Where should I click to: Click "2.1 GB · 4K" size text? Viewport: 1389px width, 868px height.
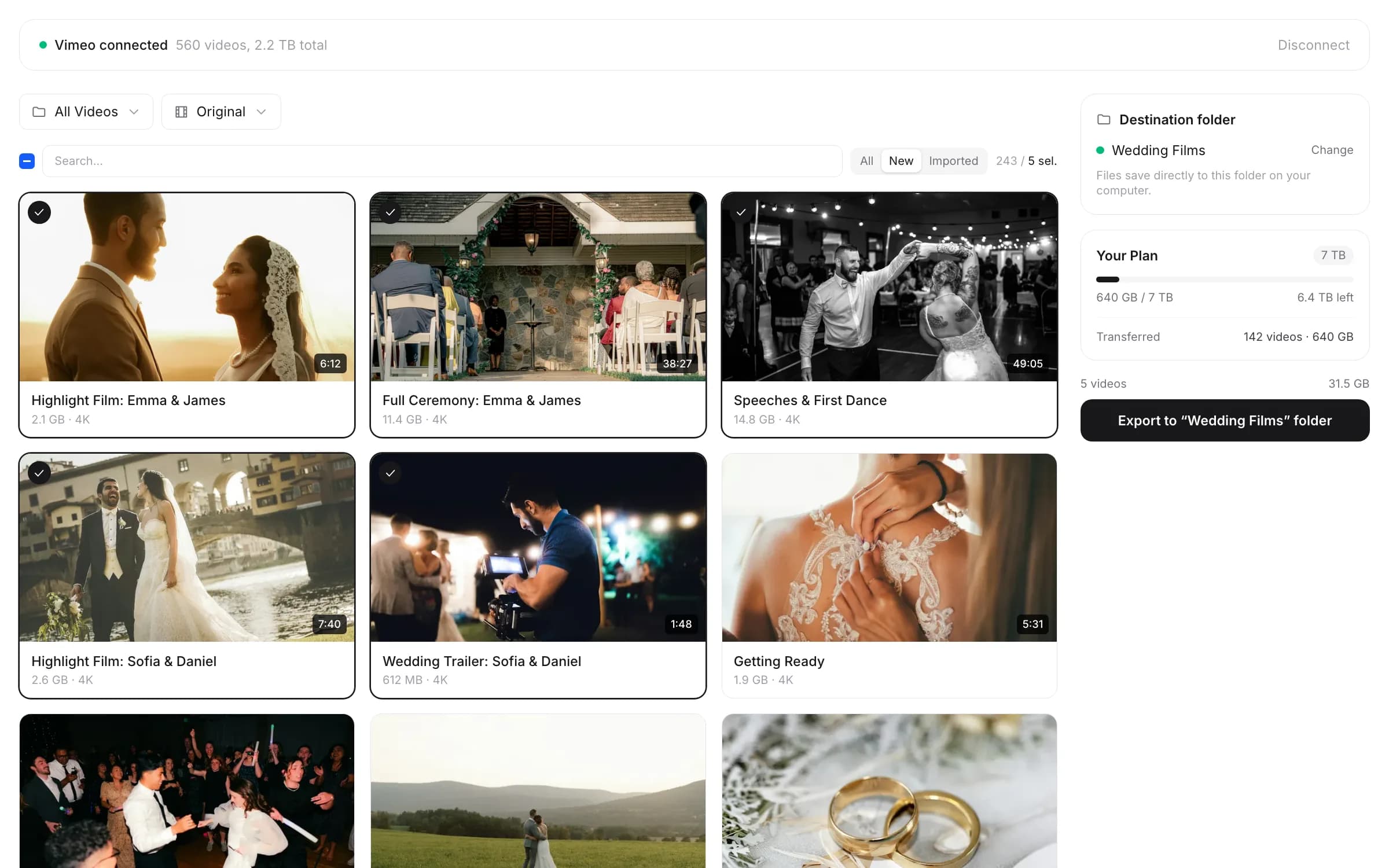tap(61, 420)
